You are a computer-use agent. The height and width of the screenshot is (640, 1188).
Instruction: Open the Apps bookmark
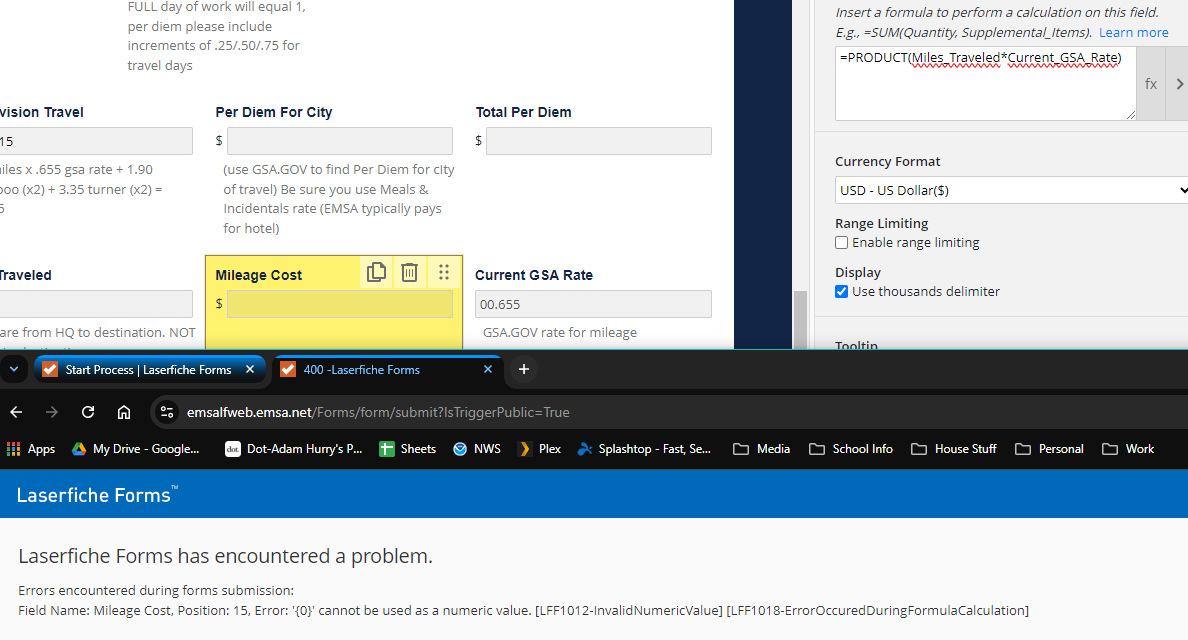click(31, 449)
